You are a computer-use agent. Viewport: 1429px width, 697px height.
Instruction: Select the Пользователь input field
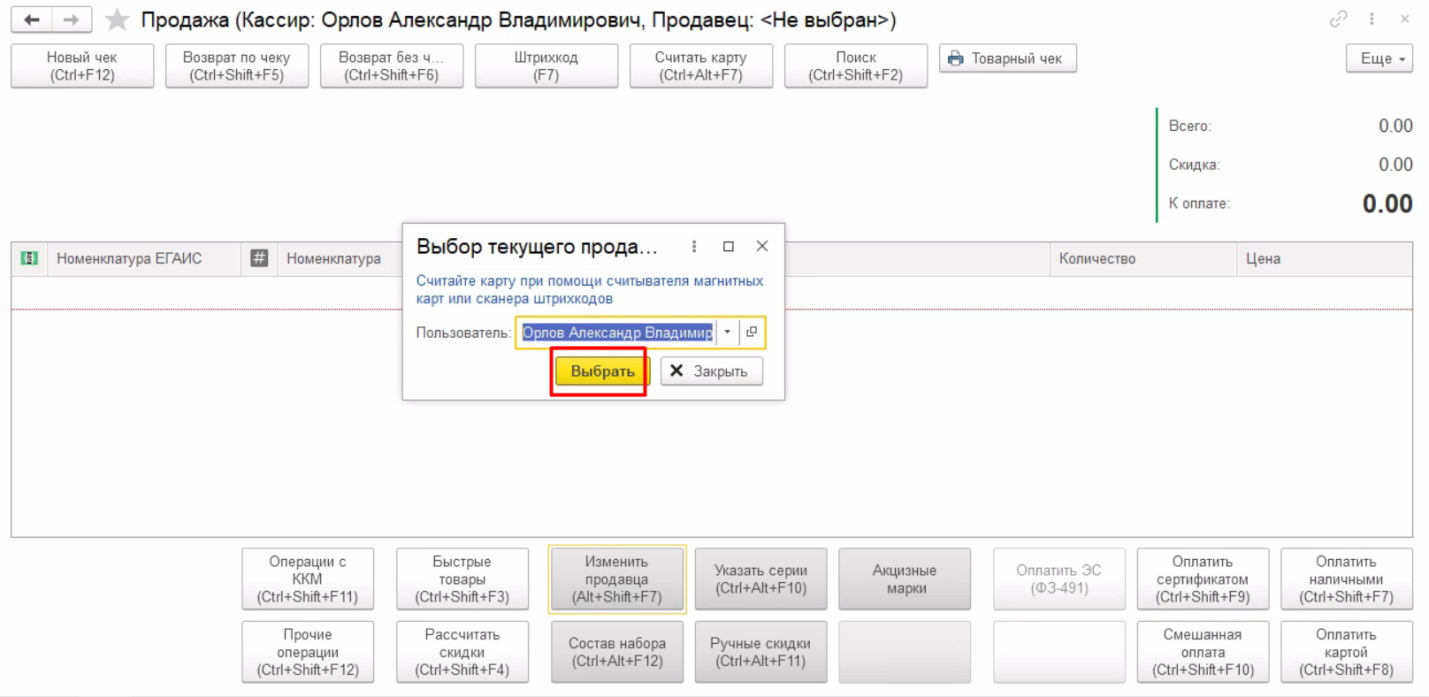(616, 332)
